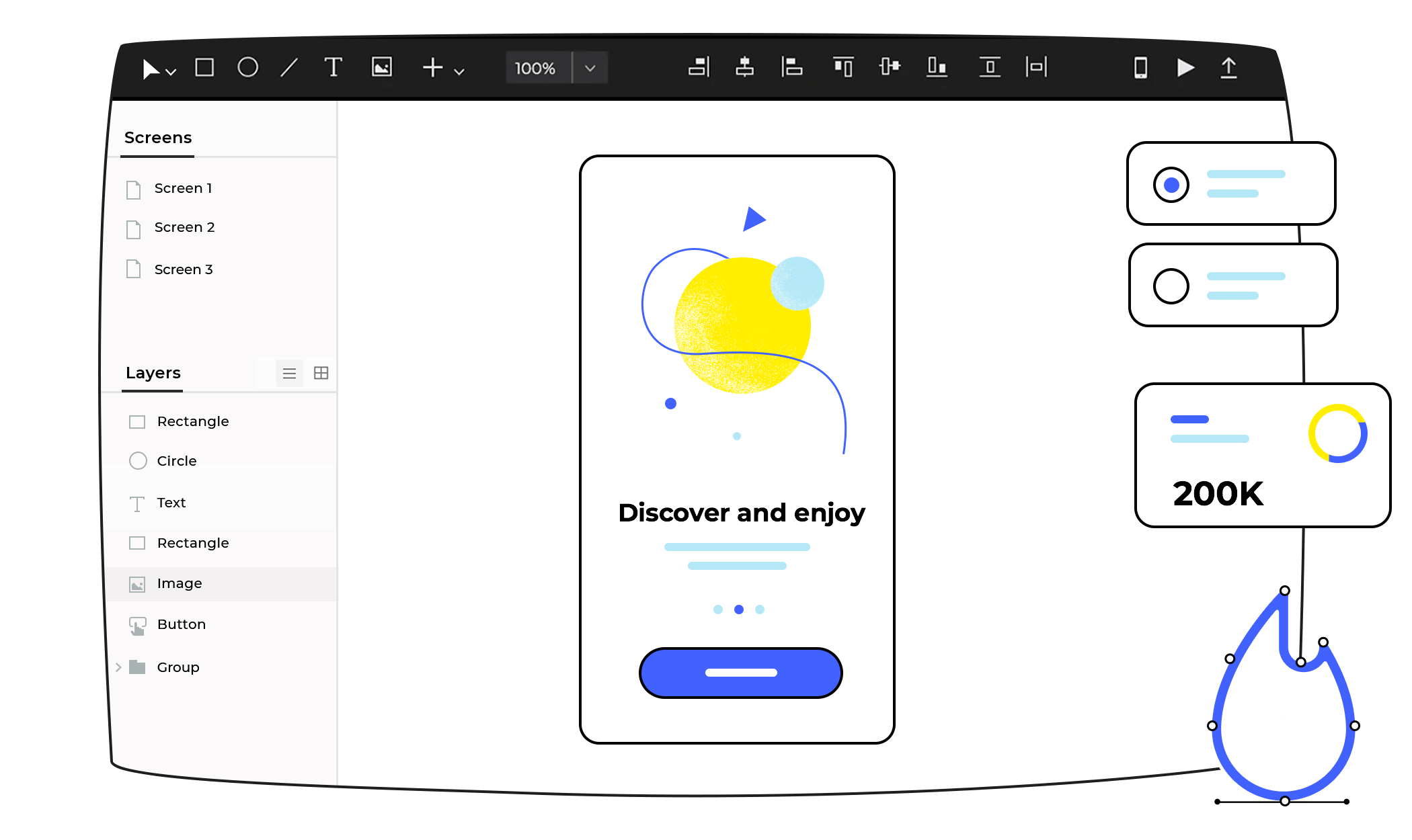Toggle list view in Layers panel

tap(289, 373)
